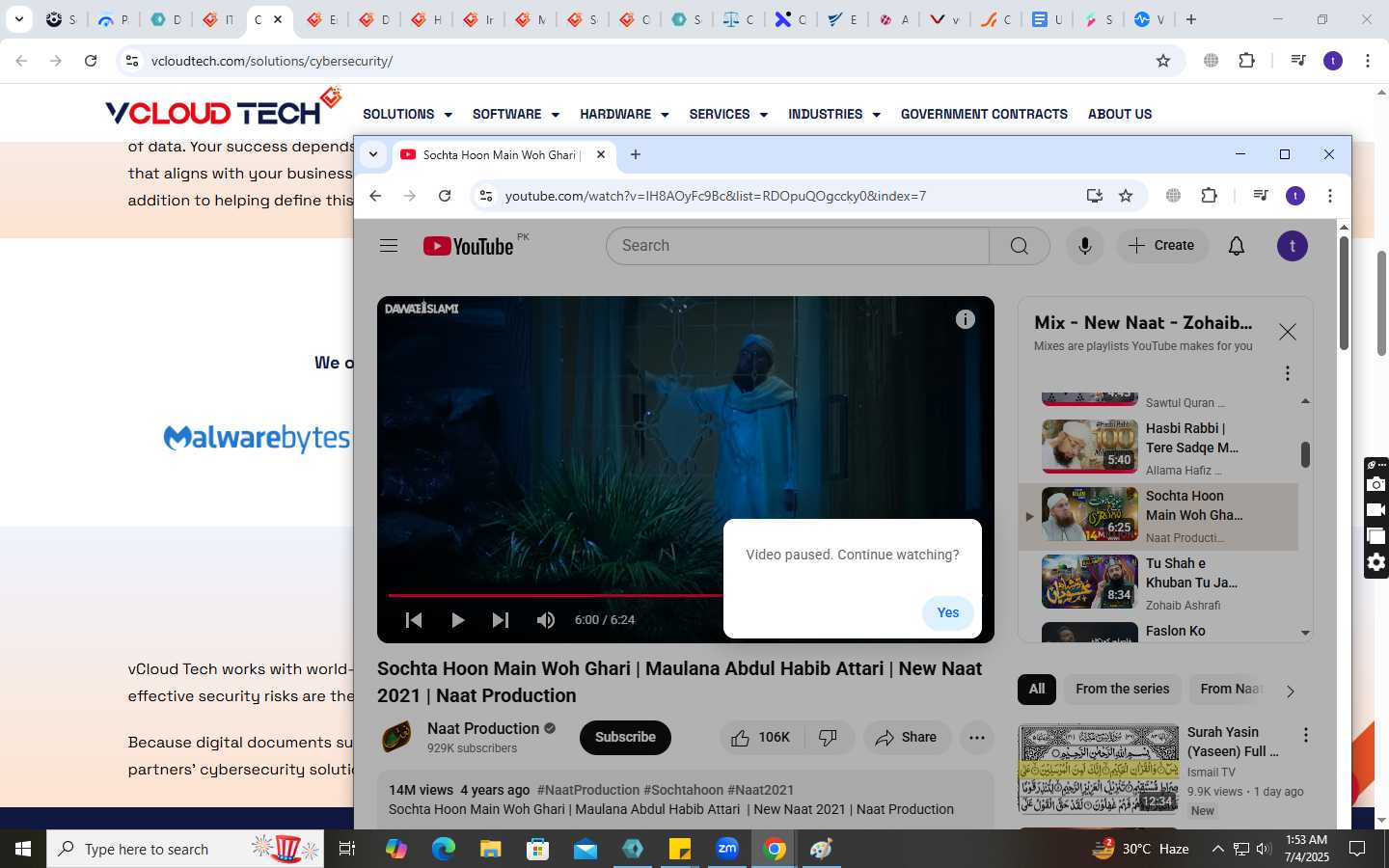Click the playlist panel scrollbar thumb

tap(1305, 454)
